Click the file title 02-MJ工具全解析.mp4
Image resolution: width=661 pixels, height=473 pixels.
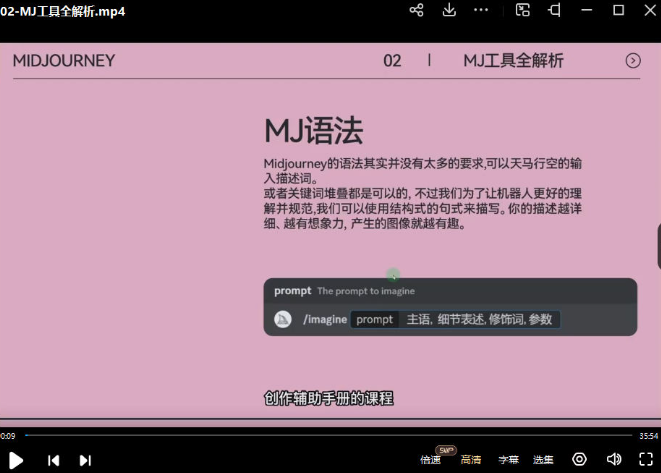tap(62, 11)
